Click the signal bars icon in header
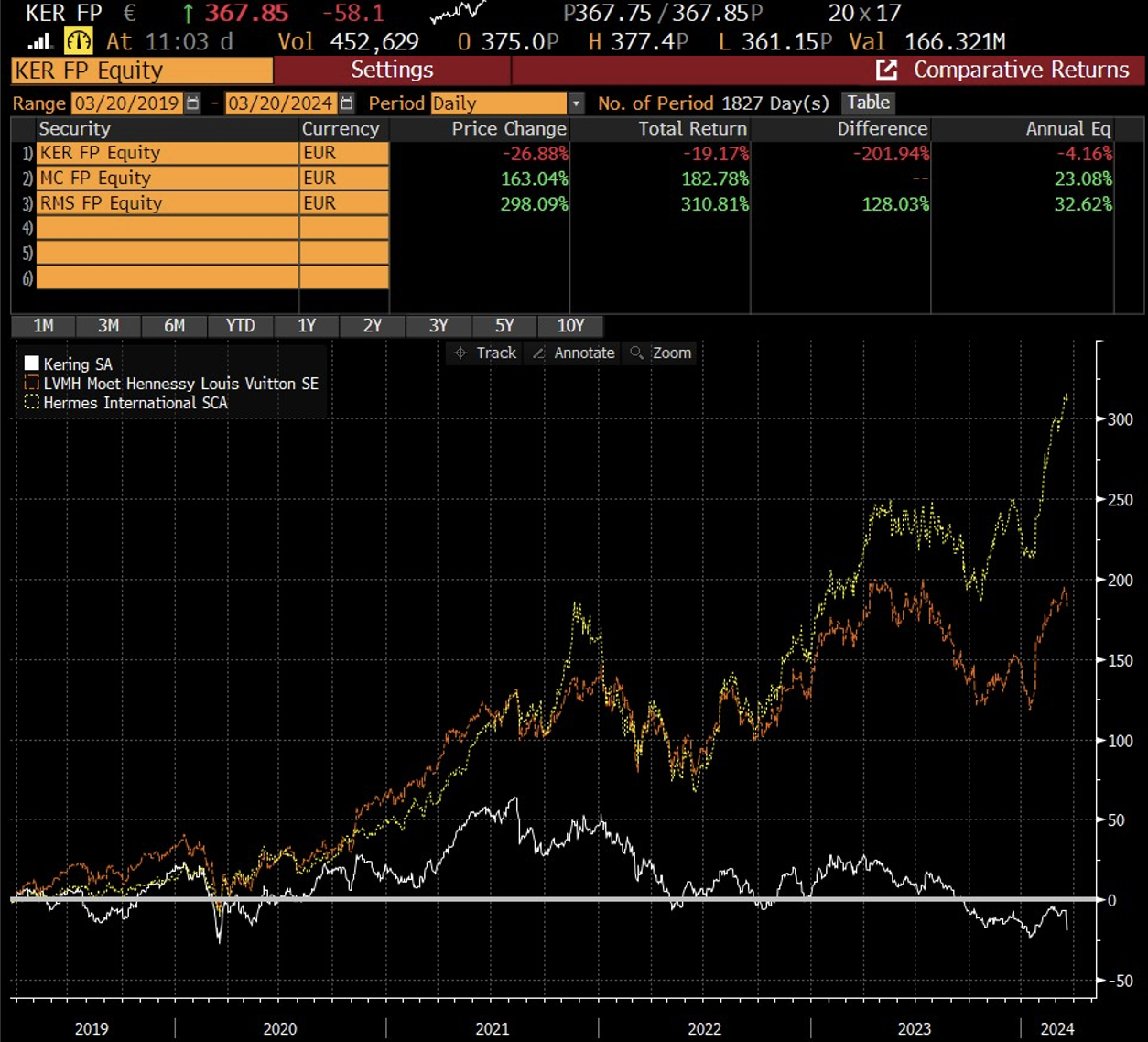1148x1042 pixels. [39, 41]
